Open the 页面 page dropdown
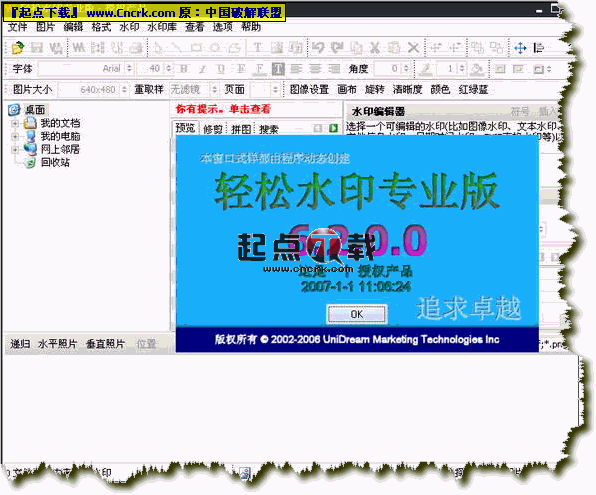 coord(275,90)
